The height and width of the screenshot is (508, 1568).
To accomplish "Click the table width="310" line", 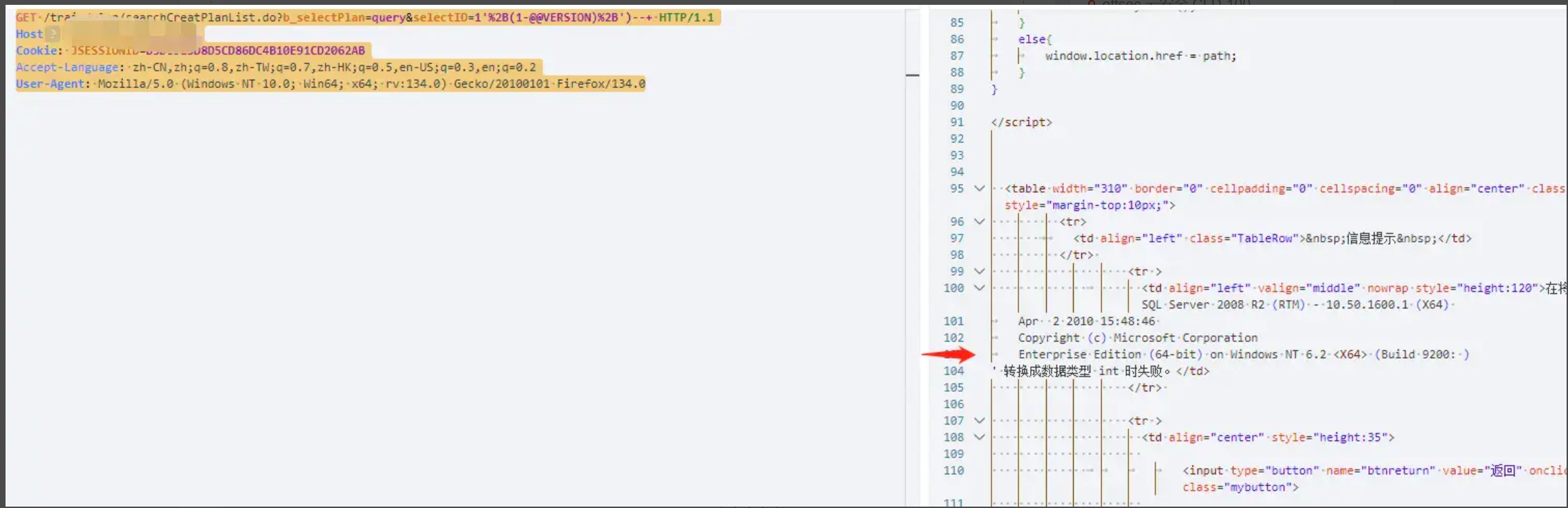I will [1284, 189].
